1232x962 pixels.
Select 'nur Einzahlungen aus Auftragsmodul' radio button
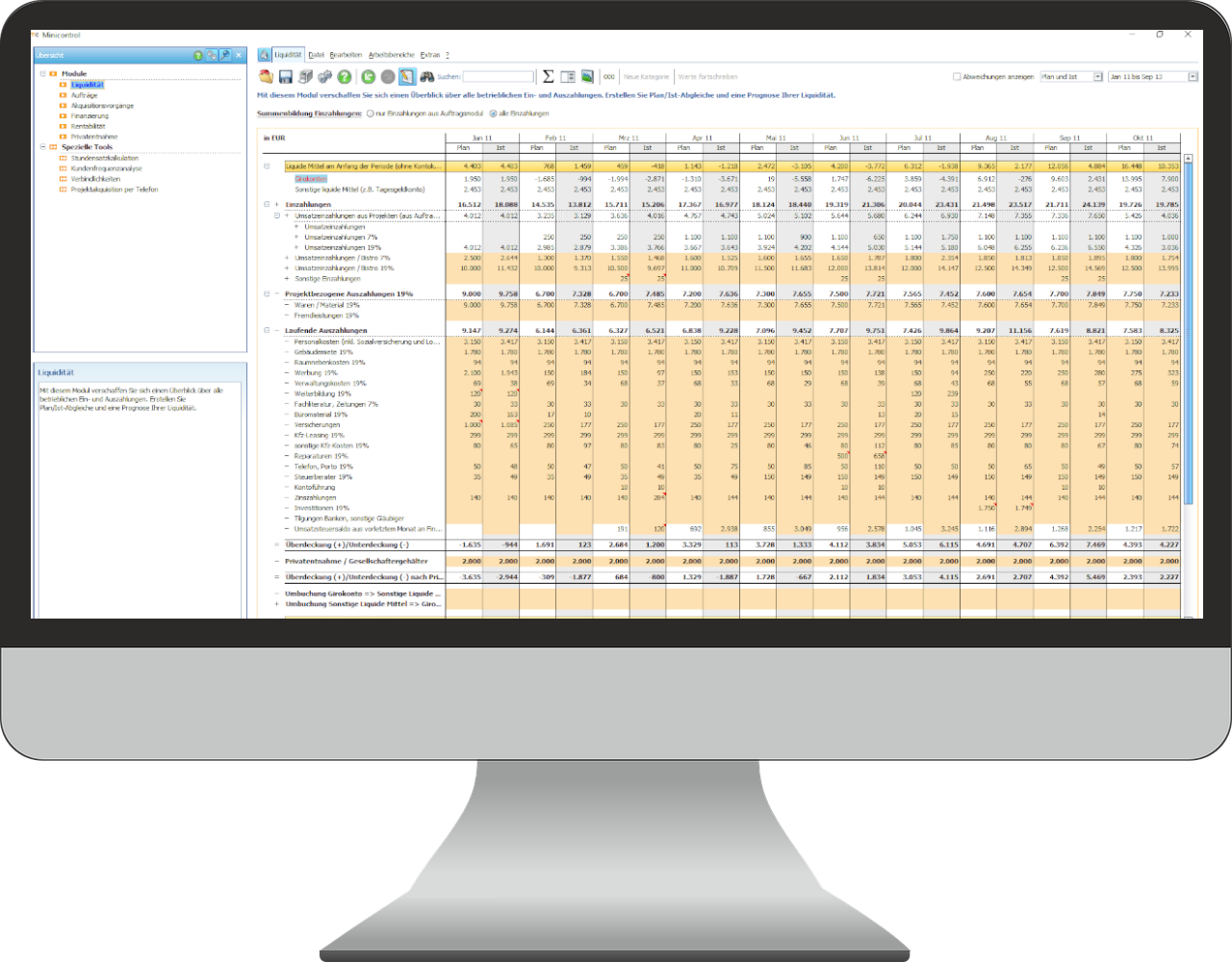pyautogui.click(x=370, y=114)
